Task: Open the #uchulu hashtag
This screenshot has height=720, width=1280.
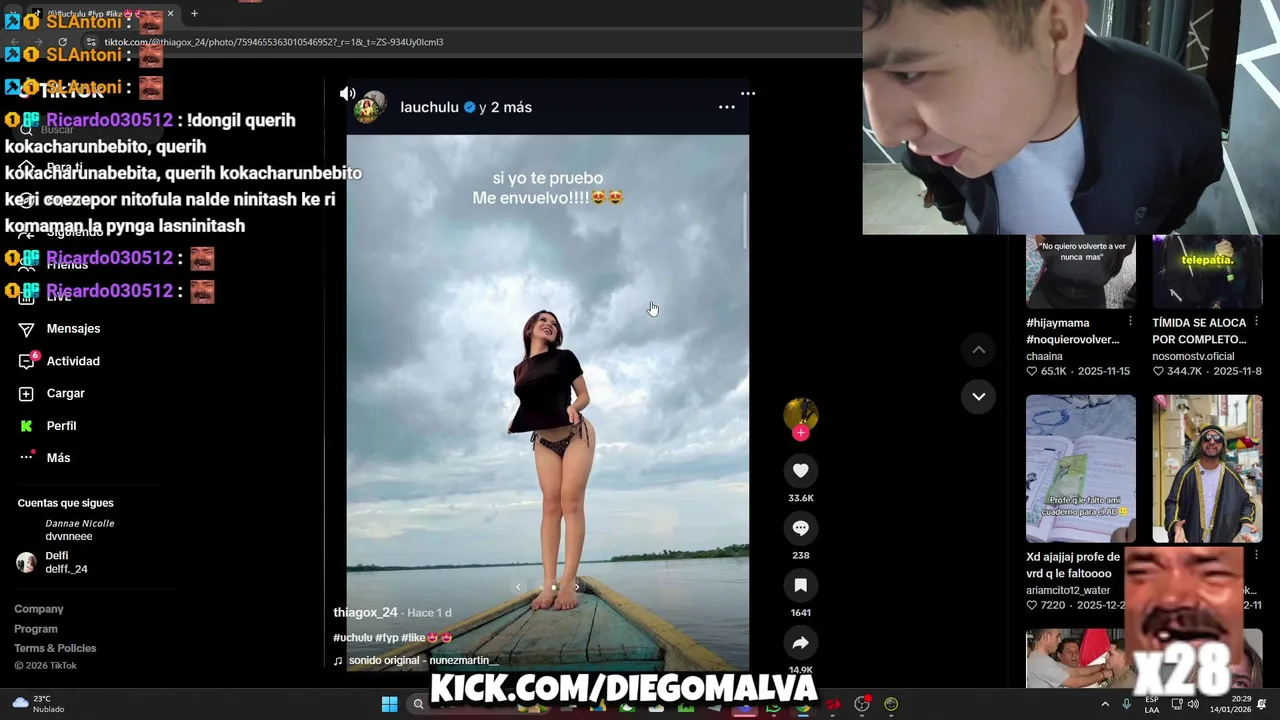Action: [x=352, y=637]
